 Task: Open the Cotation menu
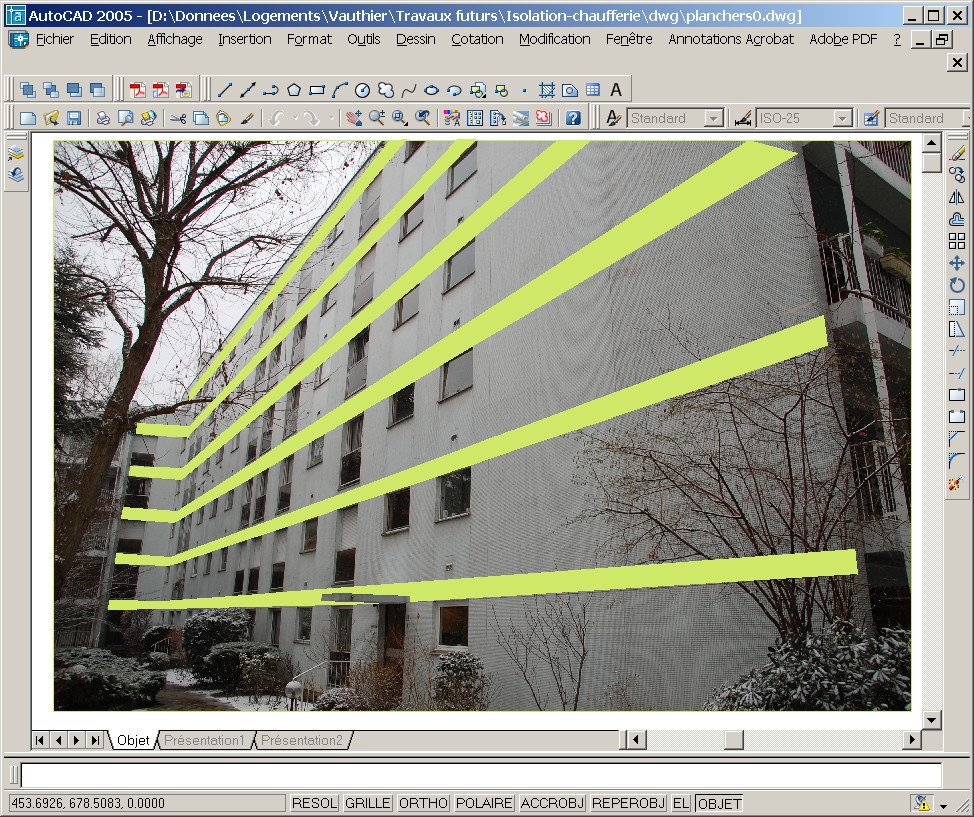477,39
